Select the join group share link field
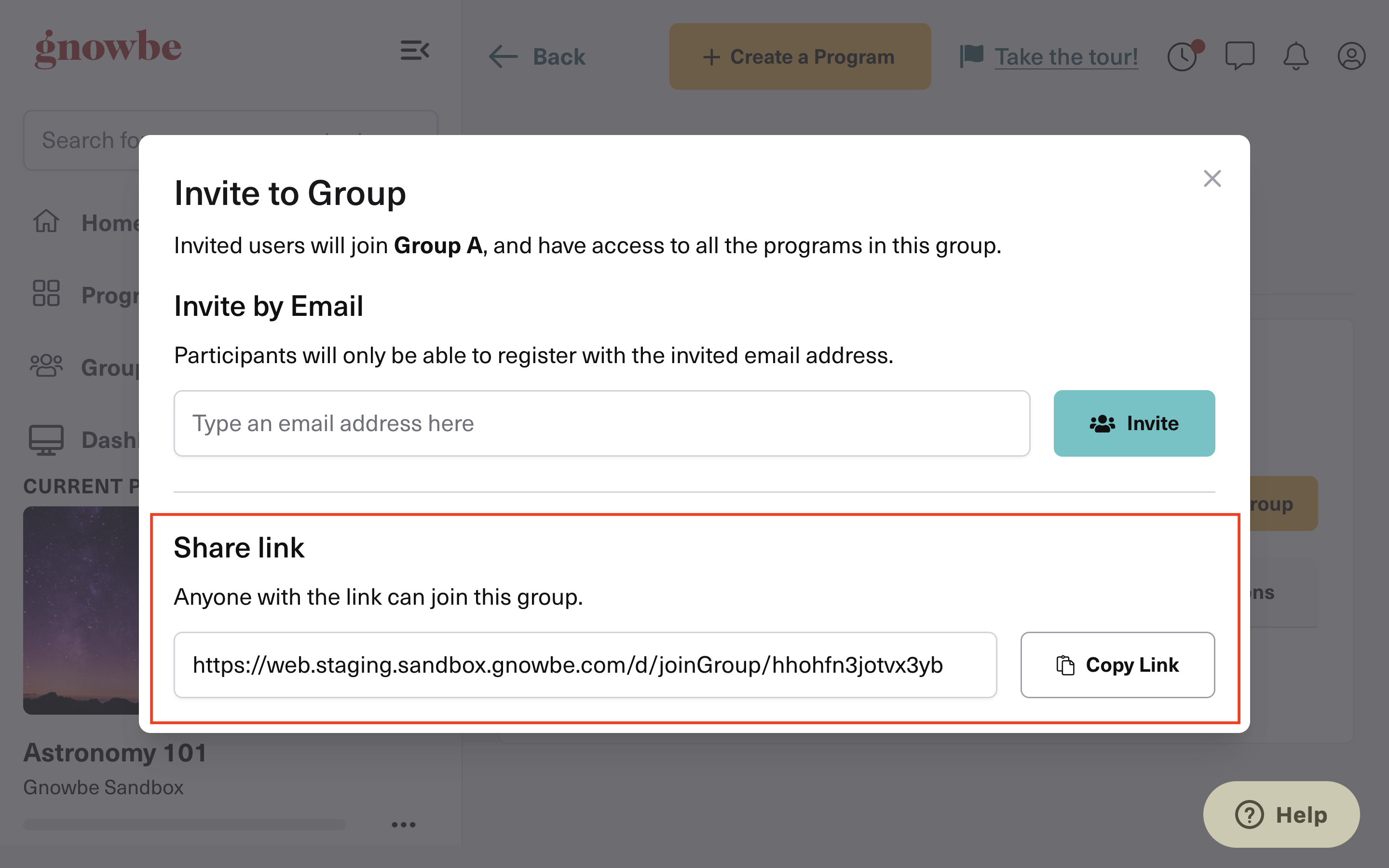Screen dimensions: 1389x868 (585, 665)
